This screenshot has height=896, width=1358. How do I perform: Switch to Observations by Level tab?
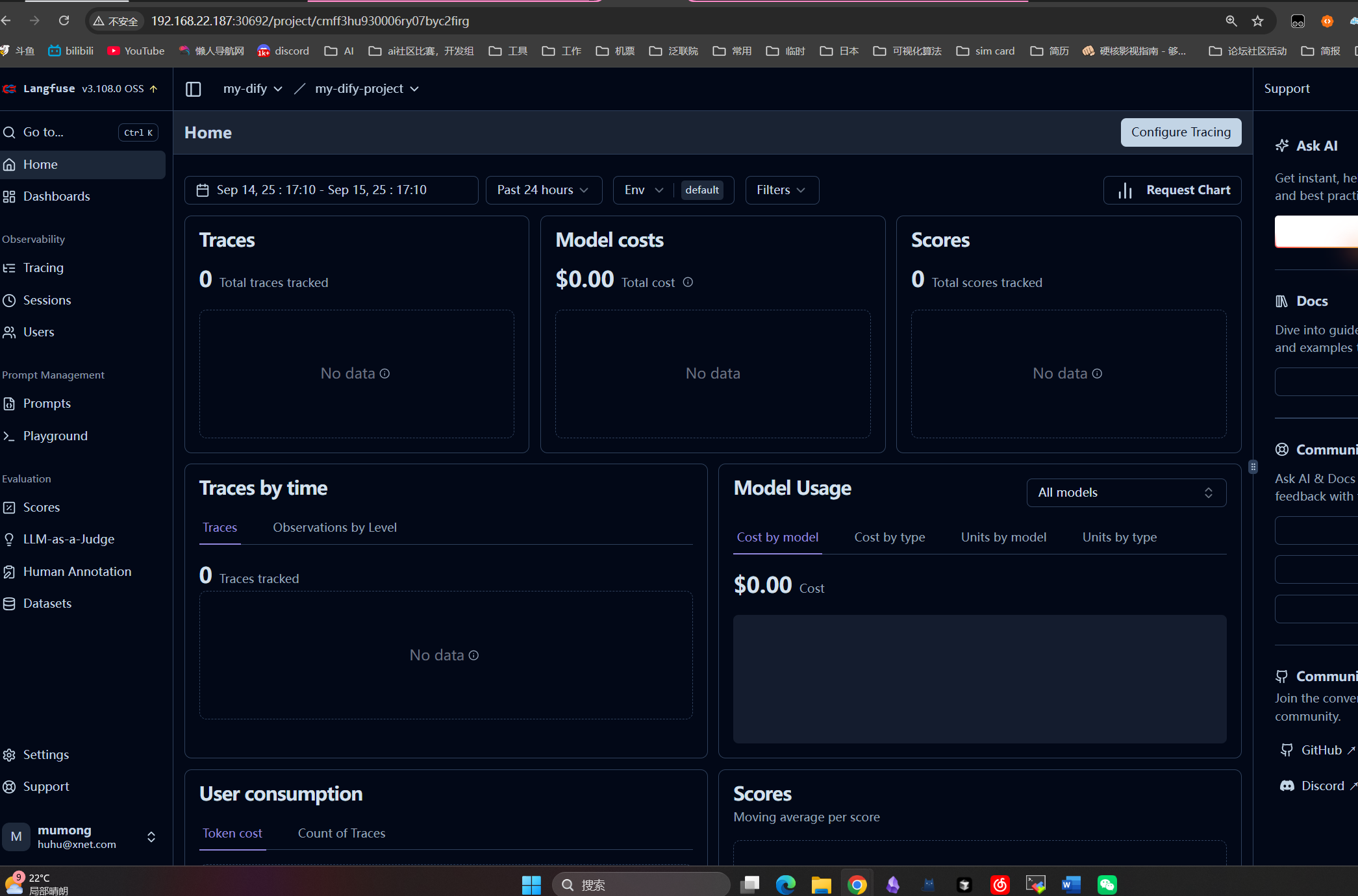point(334,528)
